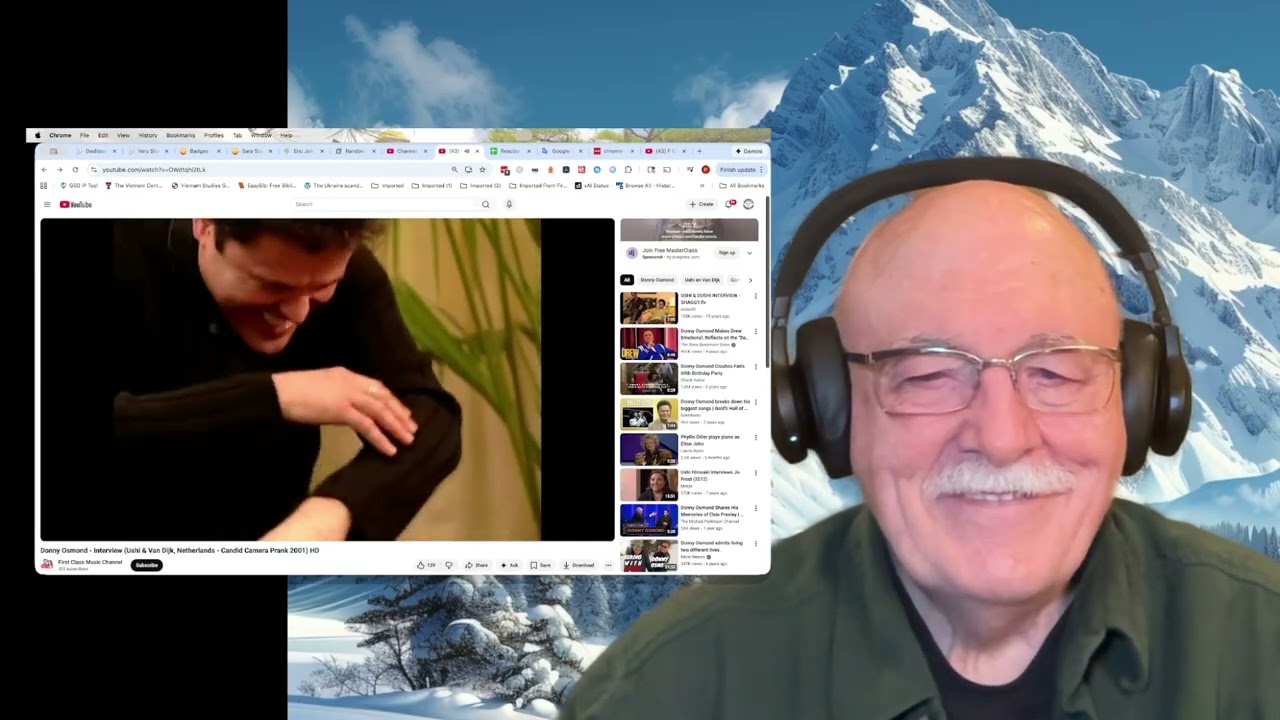
Task: Dislike the video with thumbs down
Action: click(x=449, y=565)
